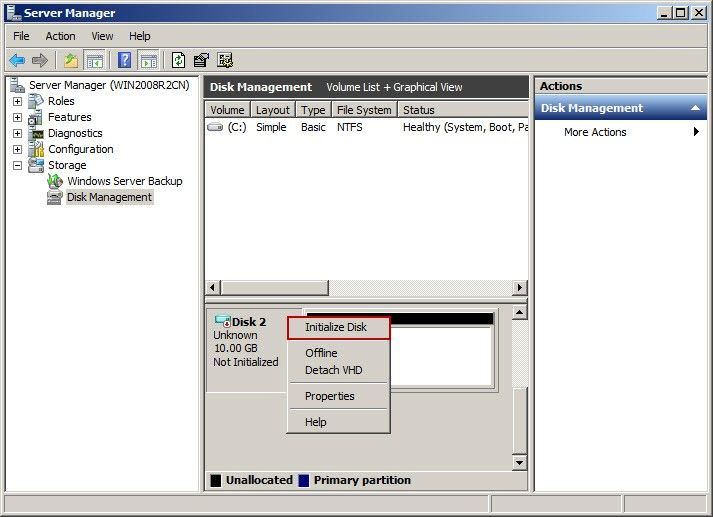The height and width of the screenshot is (517, 713).
Task: Sort by the File System column header
Action: pos(364,110)
